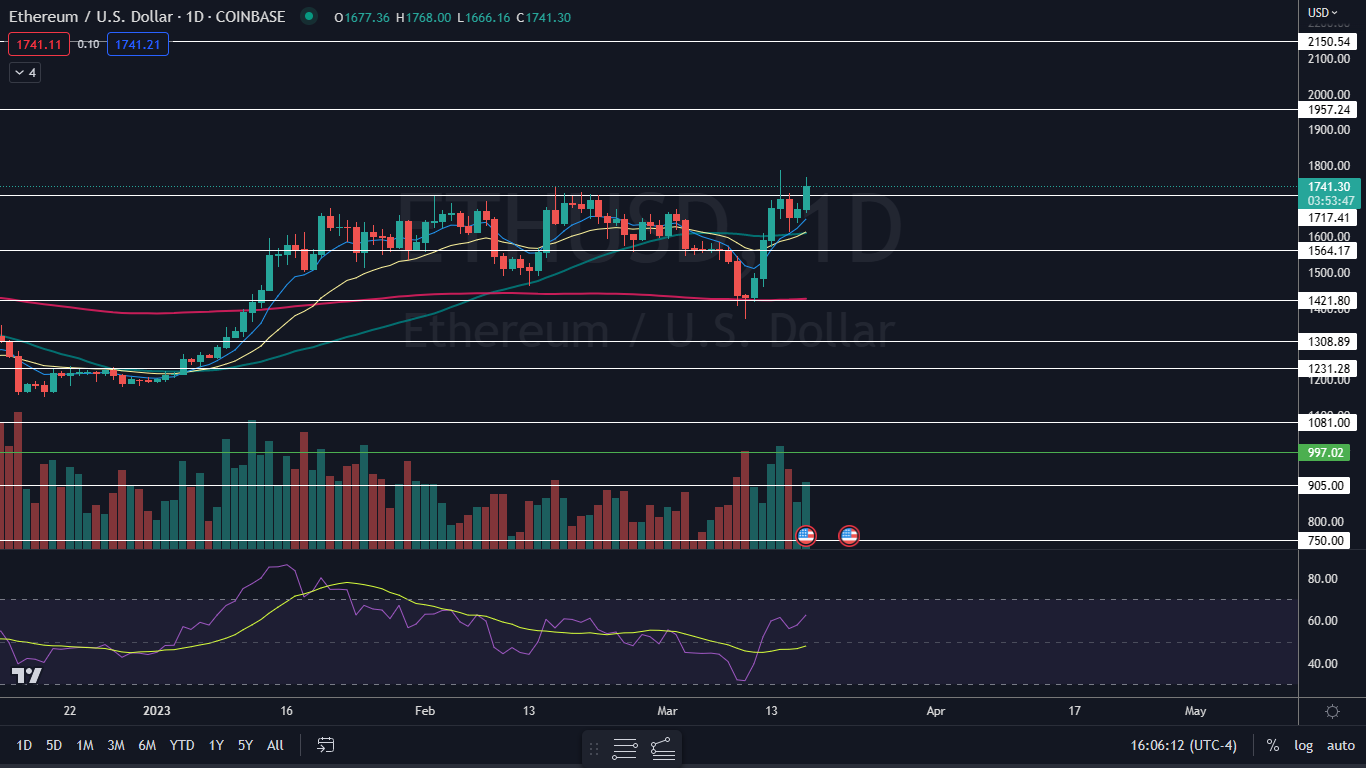Select the All date range
1366x768 pixels.
tap(275, 745)
